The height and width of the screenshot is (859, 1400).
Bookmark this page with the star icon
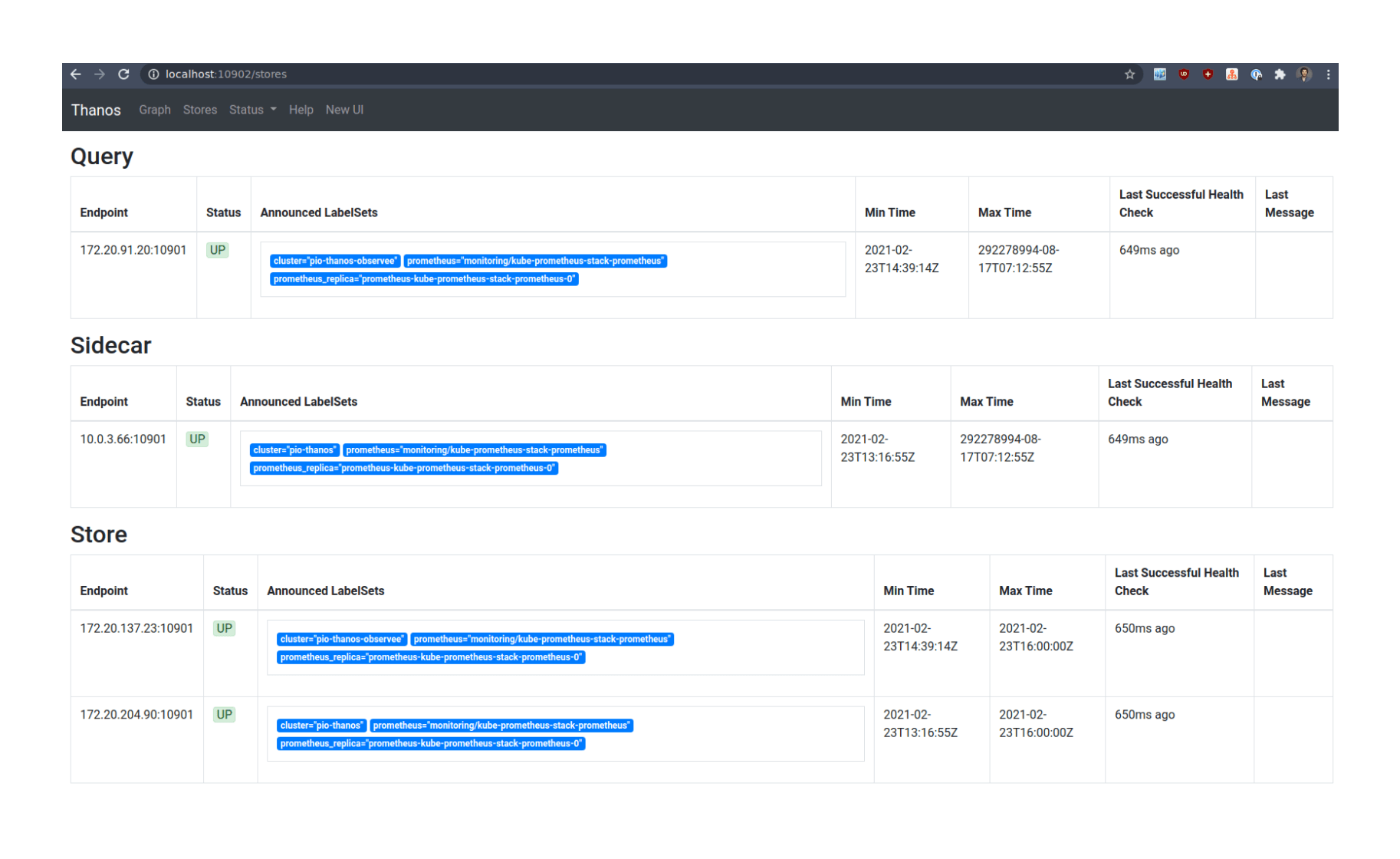(1129, 74)
